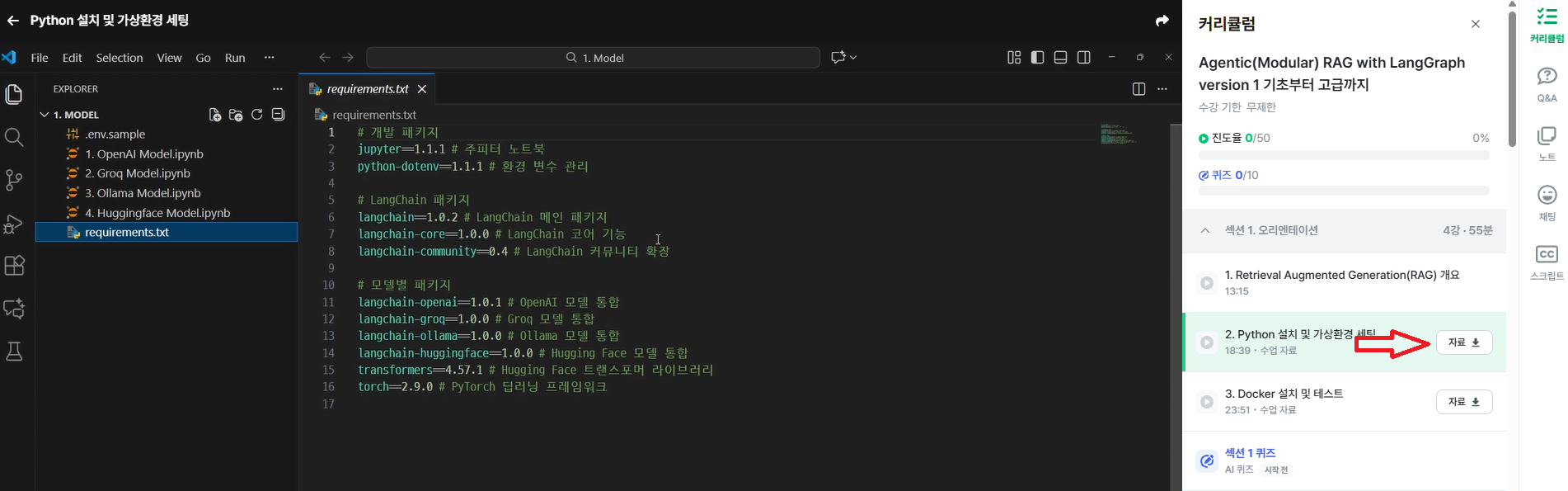Click the jupyter==1.1.1 line in editor
The width and height of the screenshot is (1568, 491).
pyautogui.click(x=451, y=149)
